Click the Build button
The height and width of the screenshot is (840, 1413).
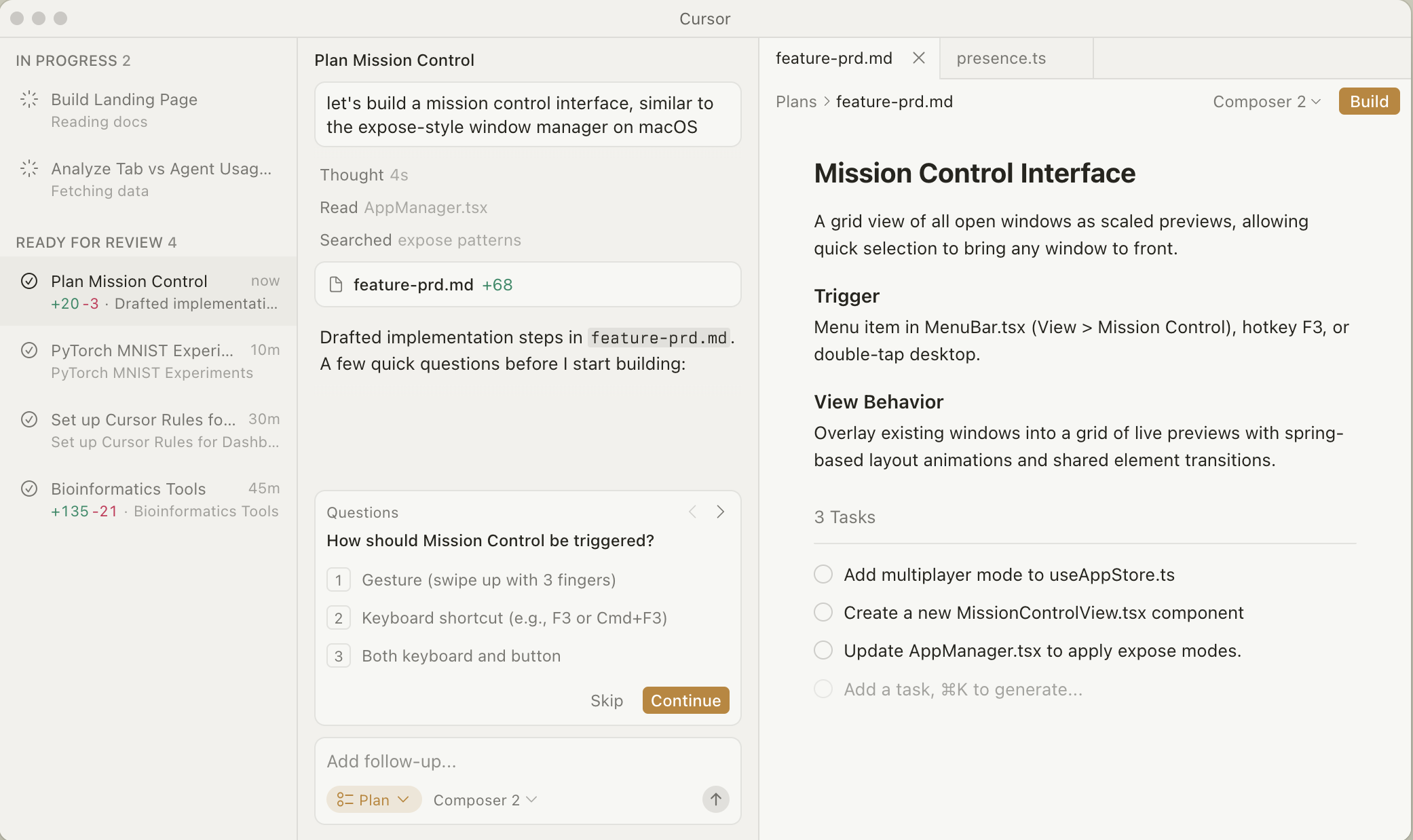click(x=1369, y=101)
